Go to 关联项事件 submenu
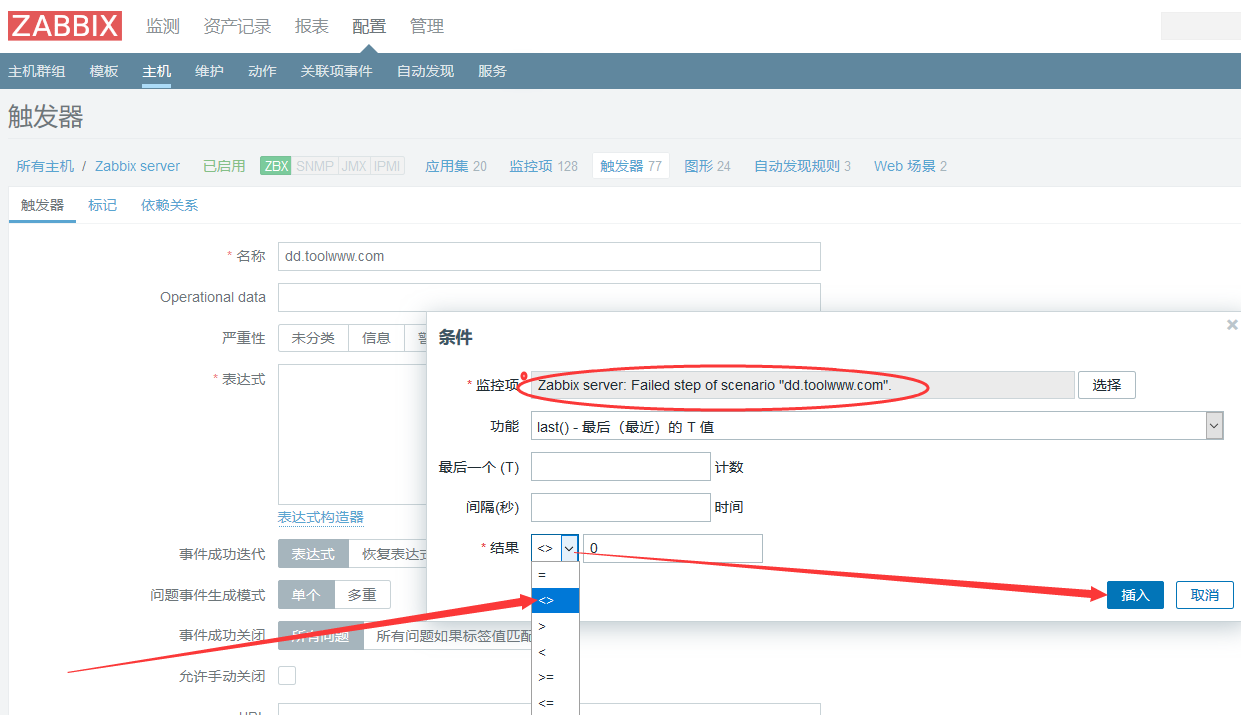This screenshot has height=715, width=1241. coord(336,71)
